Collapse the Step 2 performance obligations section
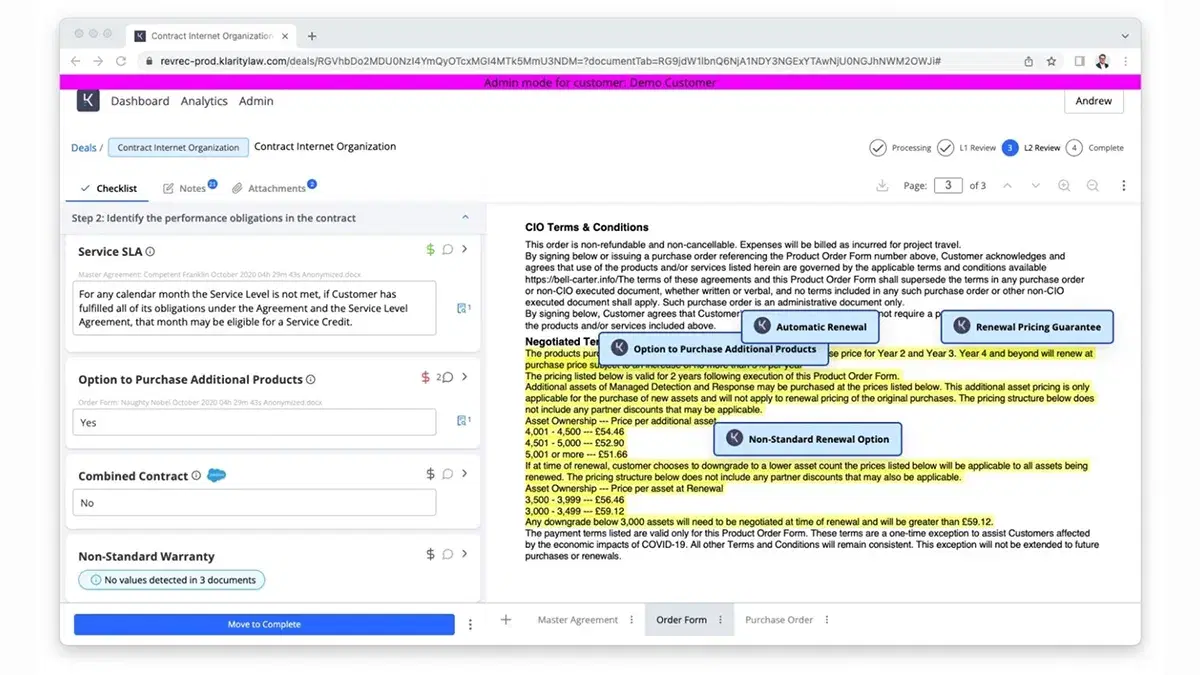The height and width of the screenshot is (675, 1200). click(465, 217)
